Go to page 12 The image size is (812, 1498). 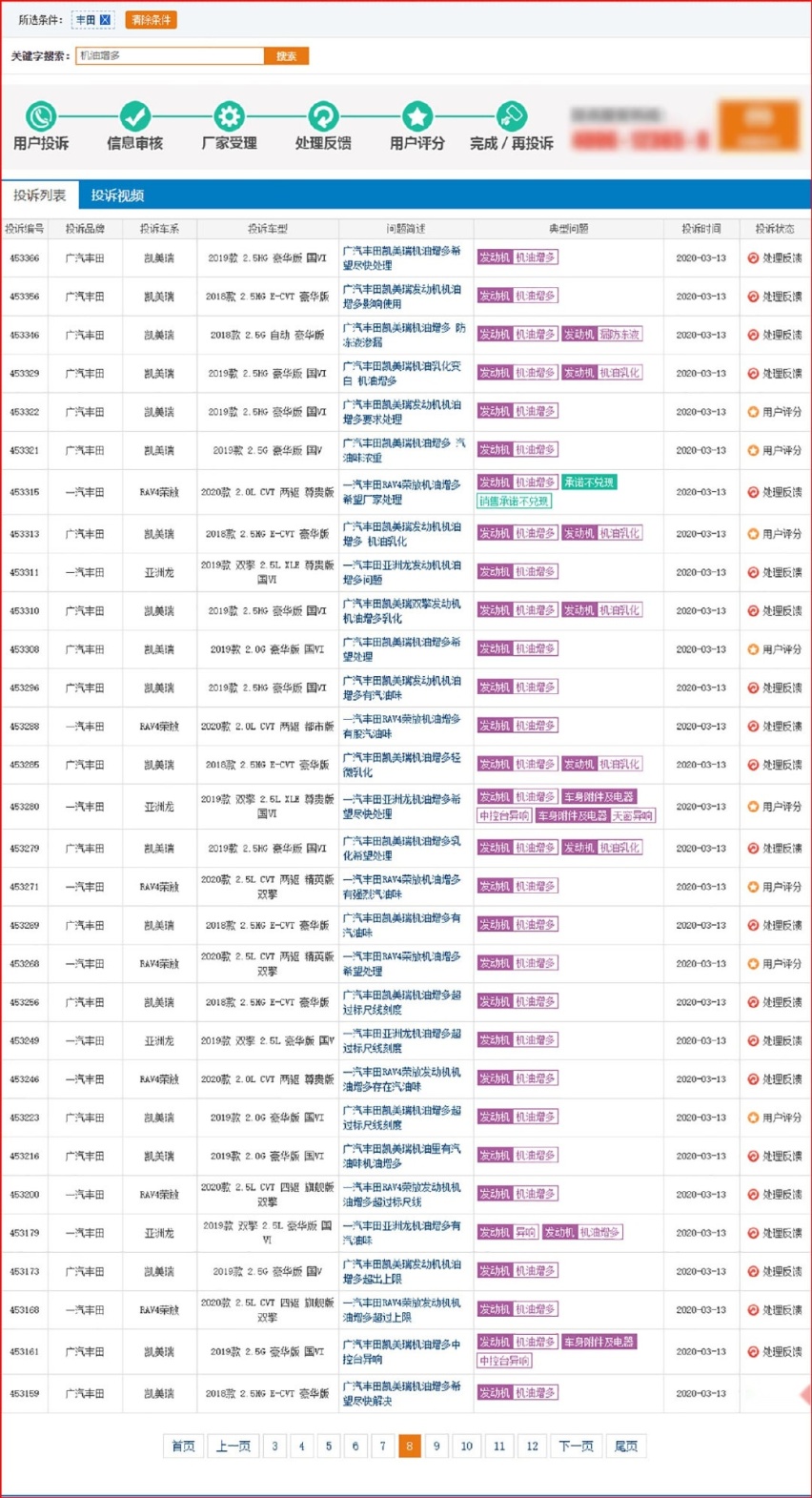[532, 1447]
